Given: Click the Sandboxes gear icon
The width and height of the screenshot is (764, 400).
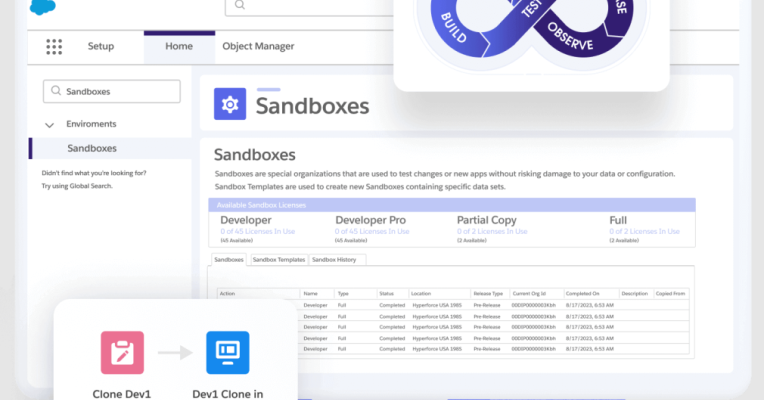Looking at the screenshot, I should click(x=230, y=104).
